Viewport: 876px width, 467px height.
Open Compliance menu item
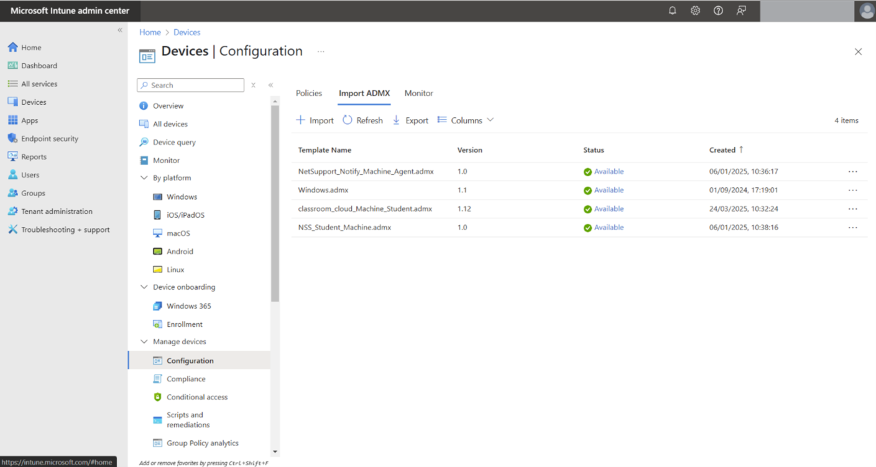185,379
